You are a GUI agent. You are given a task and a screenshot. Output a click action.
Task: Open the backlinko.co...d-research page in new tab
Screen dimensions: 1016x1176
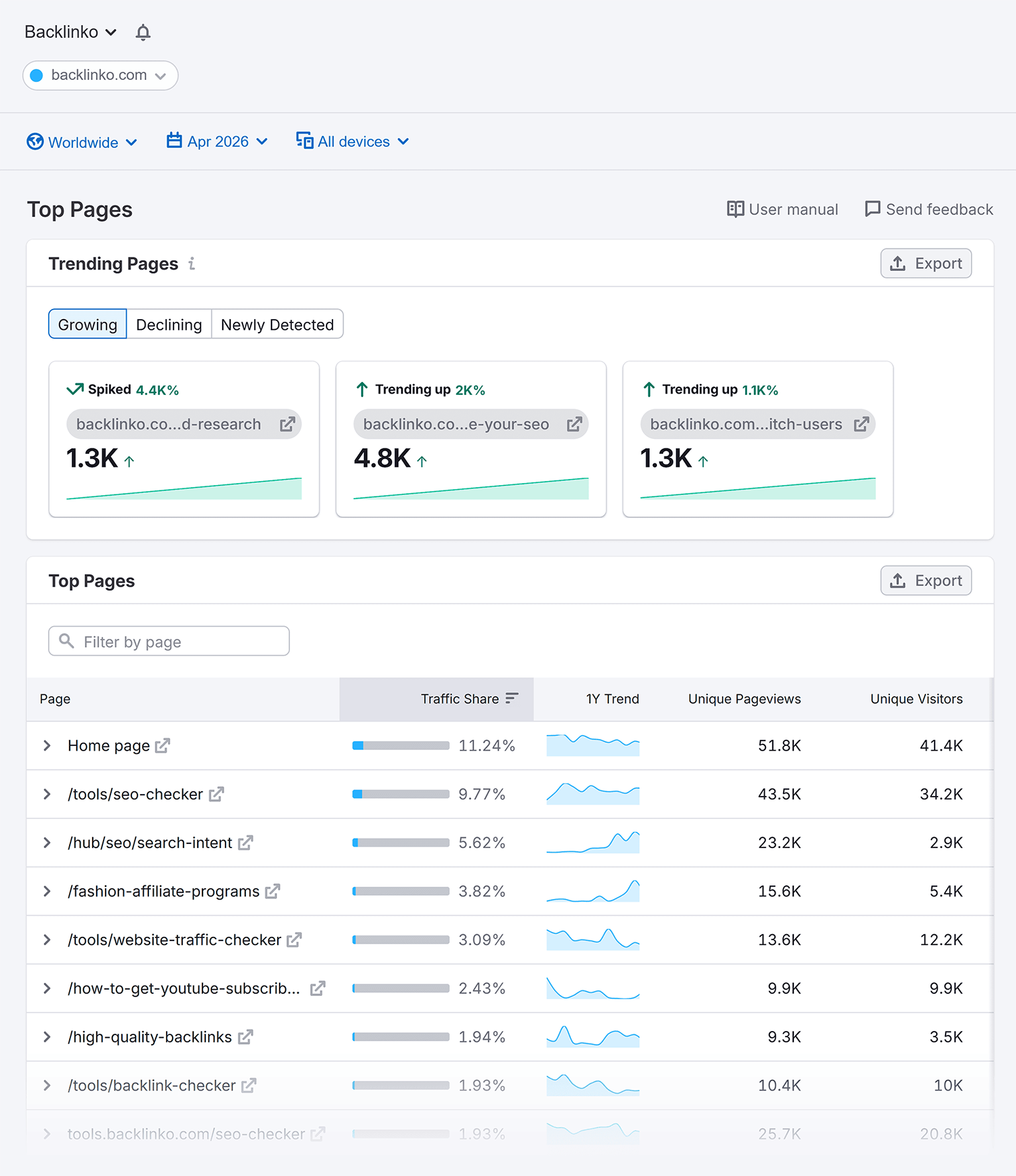tap(288, 424)
